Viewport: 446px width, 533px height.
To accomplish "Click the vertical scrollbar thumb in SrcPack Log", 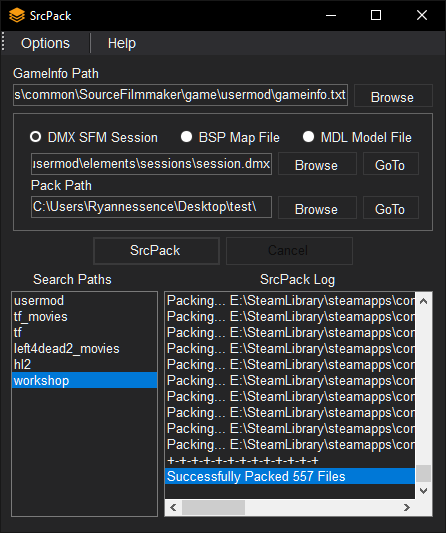I will tap(424, 473).
